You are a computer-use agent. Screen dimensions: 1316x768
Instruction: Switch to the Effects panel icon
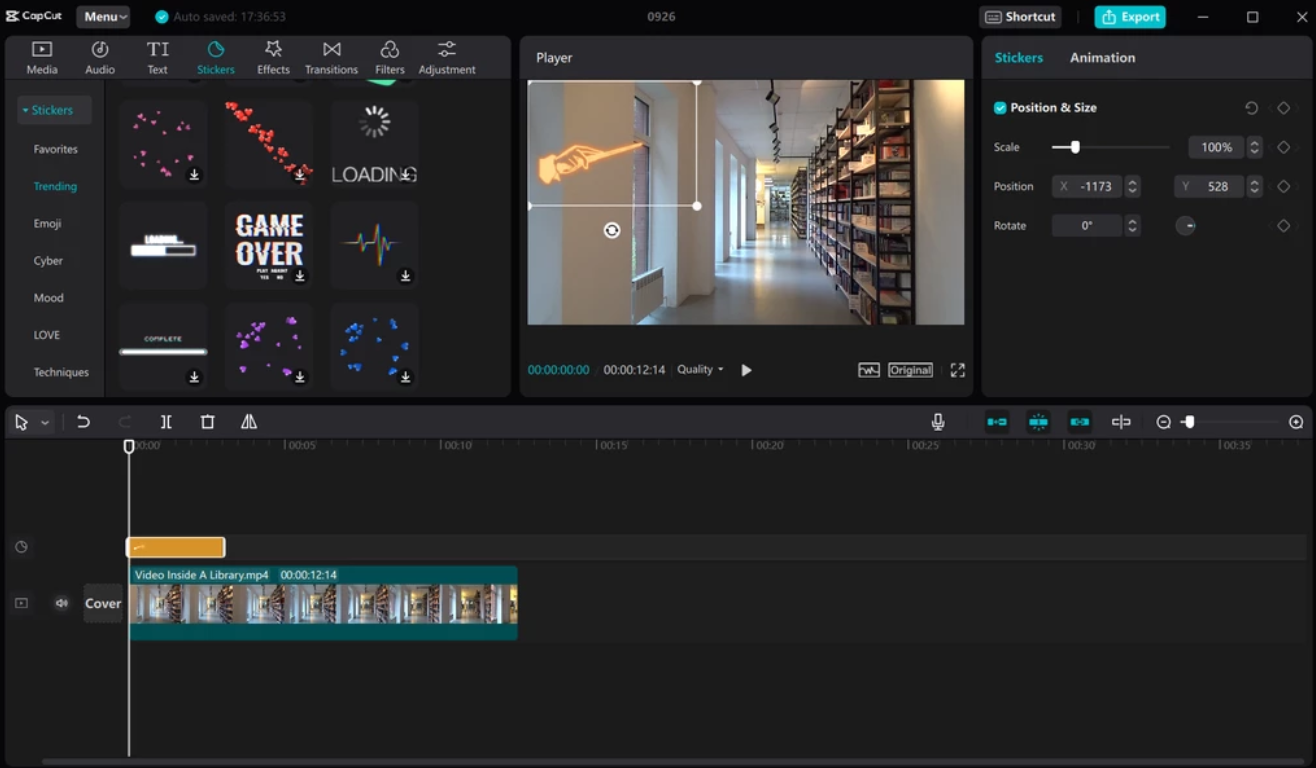273,55
